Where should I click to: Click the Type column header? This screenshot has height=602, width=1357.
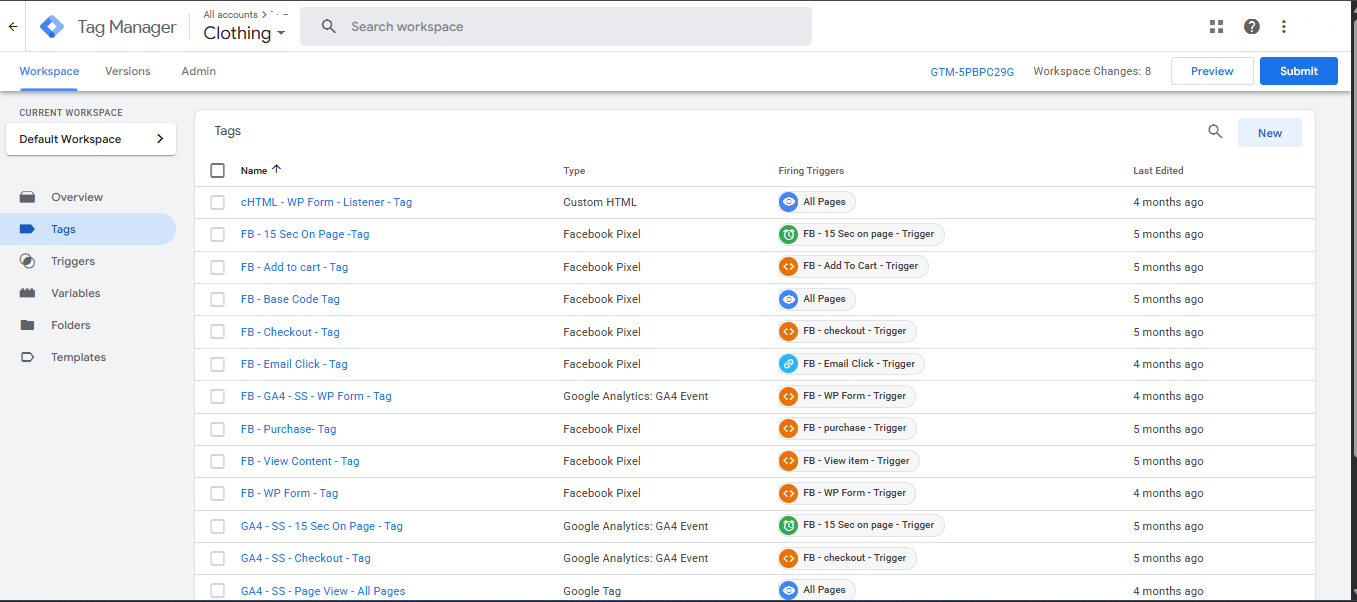pyautogui.click(x=574, y=171)
